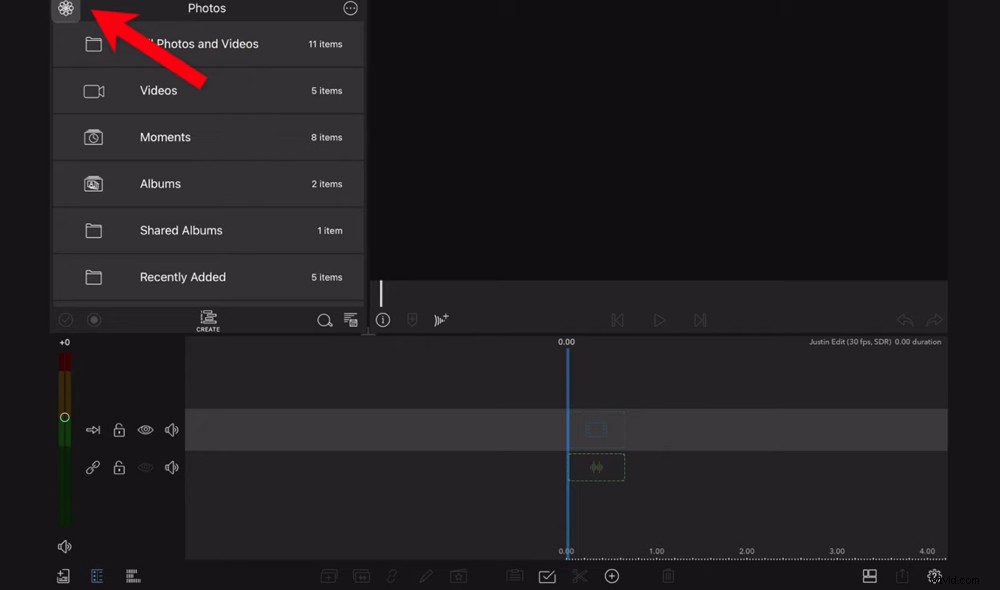Split the clip with the scissors tool
The image size is (1000, 590).
coord(580,576)
